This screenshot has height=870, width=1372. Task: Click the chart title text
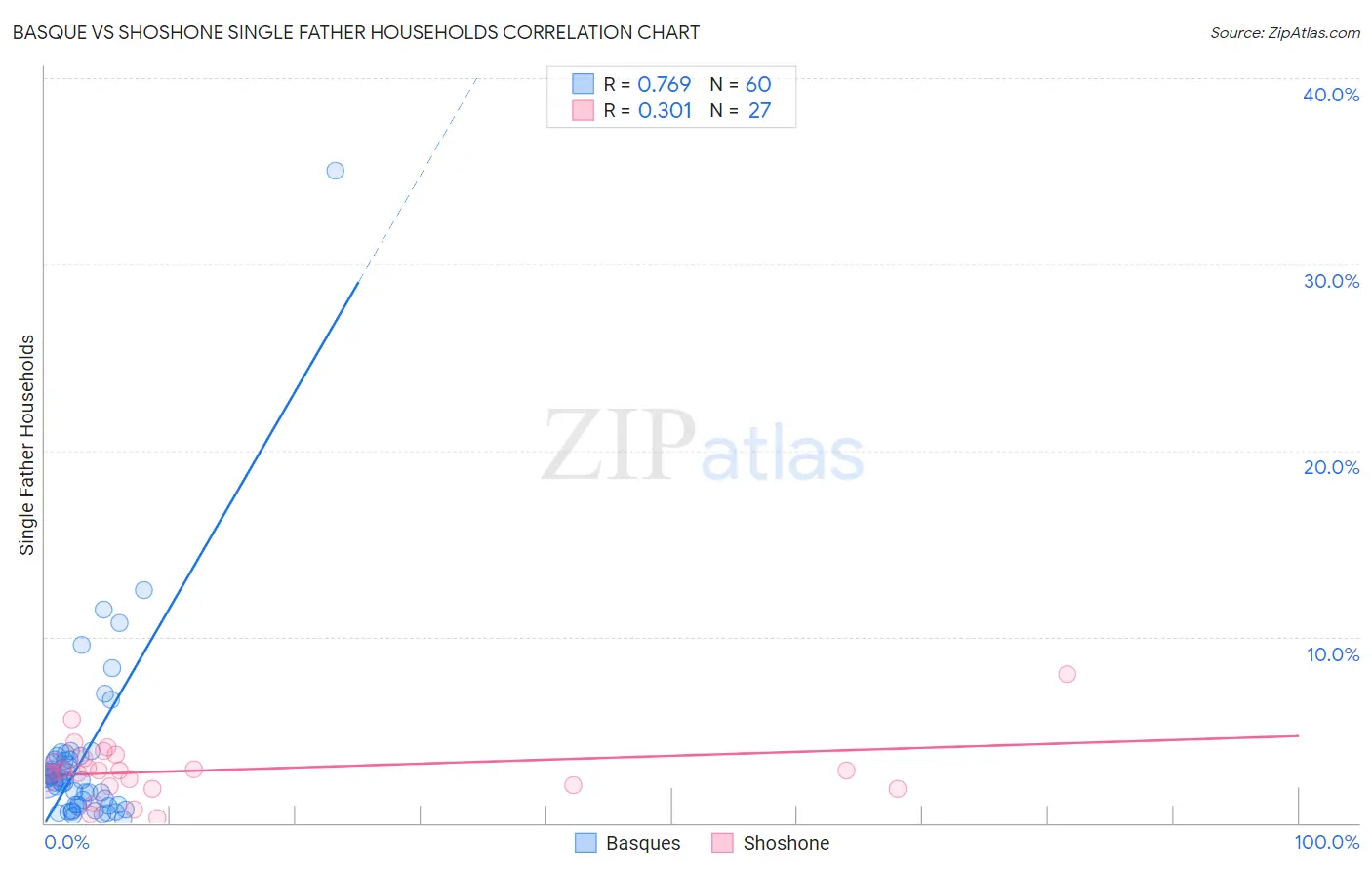pyautogui.click(x=355, y=32)
